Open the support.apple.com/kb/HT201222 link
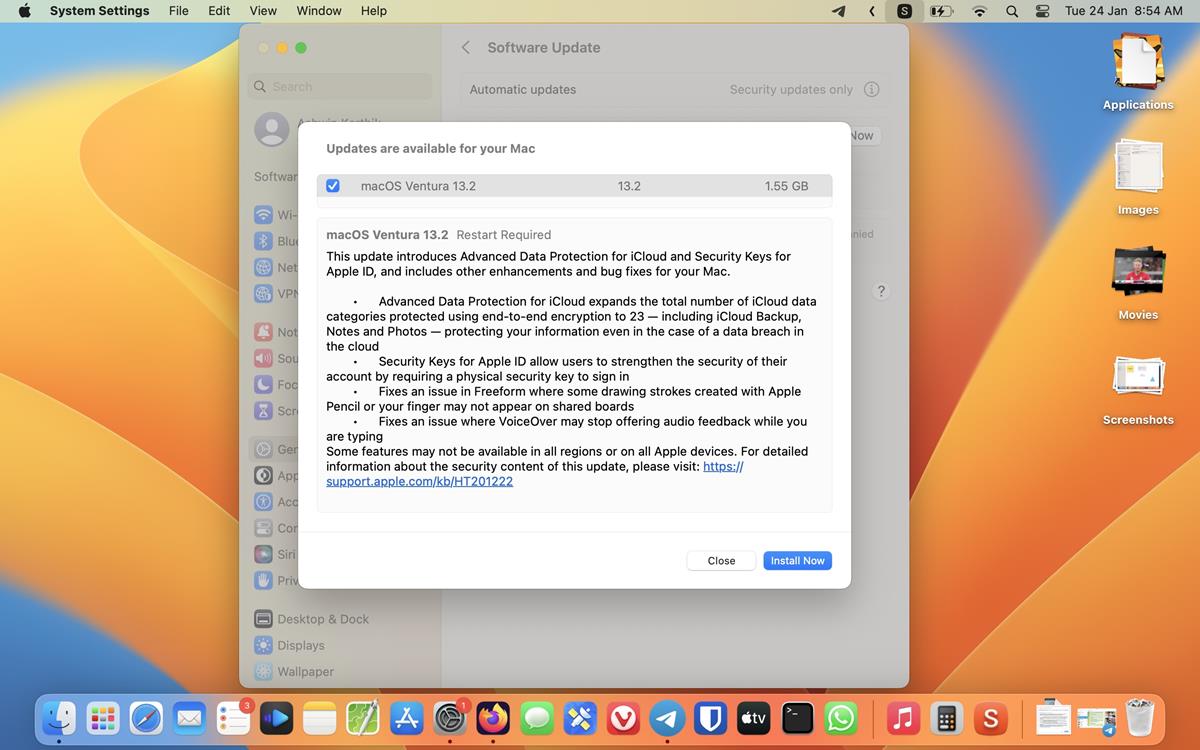Image resolution: width=1200 pixels, height=750 pixels. click(419, 481)
